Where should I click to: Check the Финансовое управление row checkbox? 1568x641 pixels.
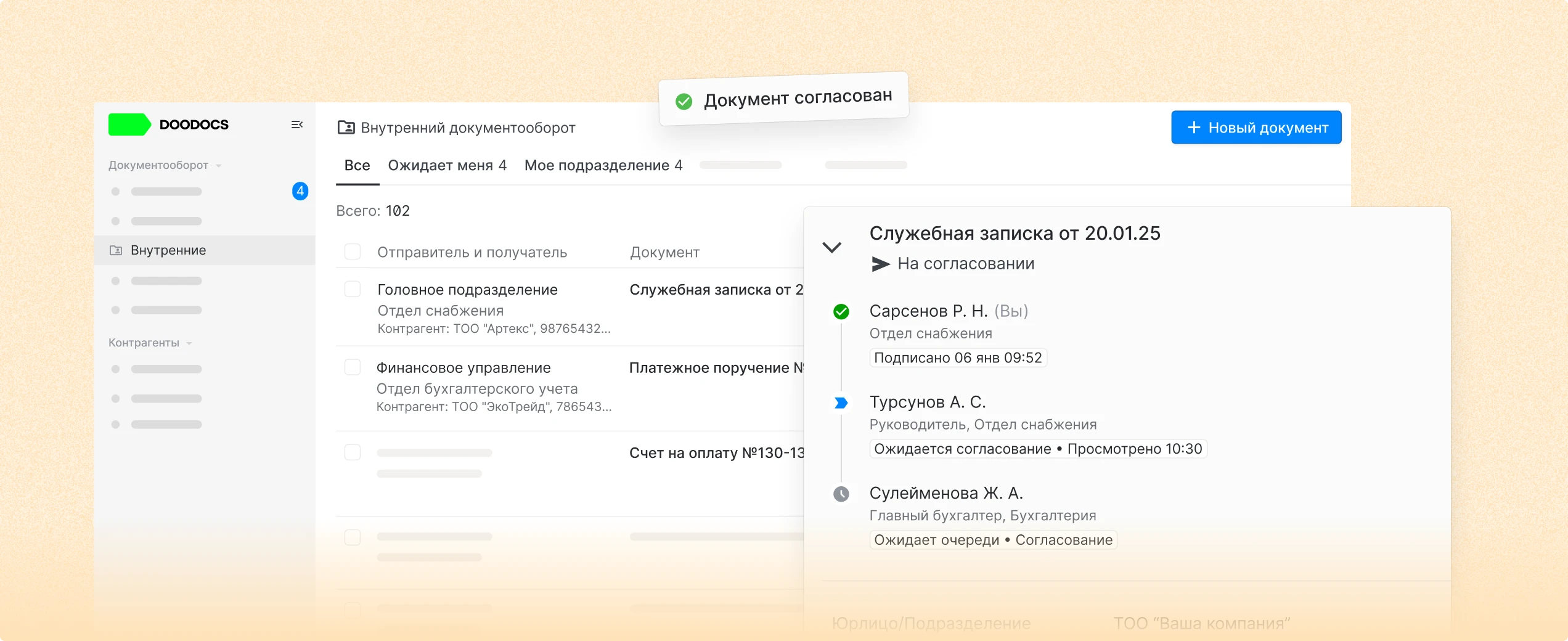click(353, 367)
